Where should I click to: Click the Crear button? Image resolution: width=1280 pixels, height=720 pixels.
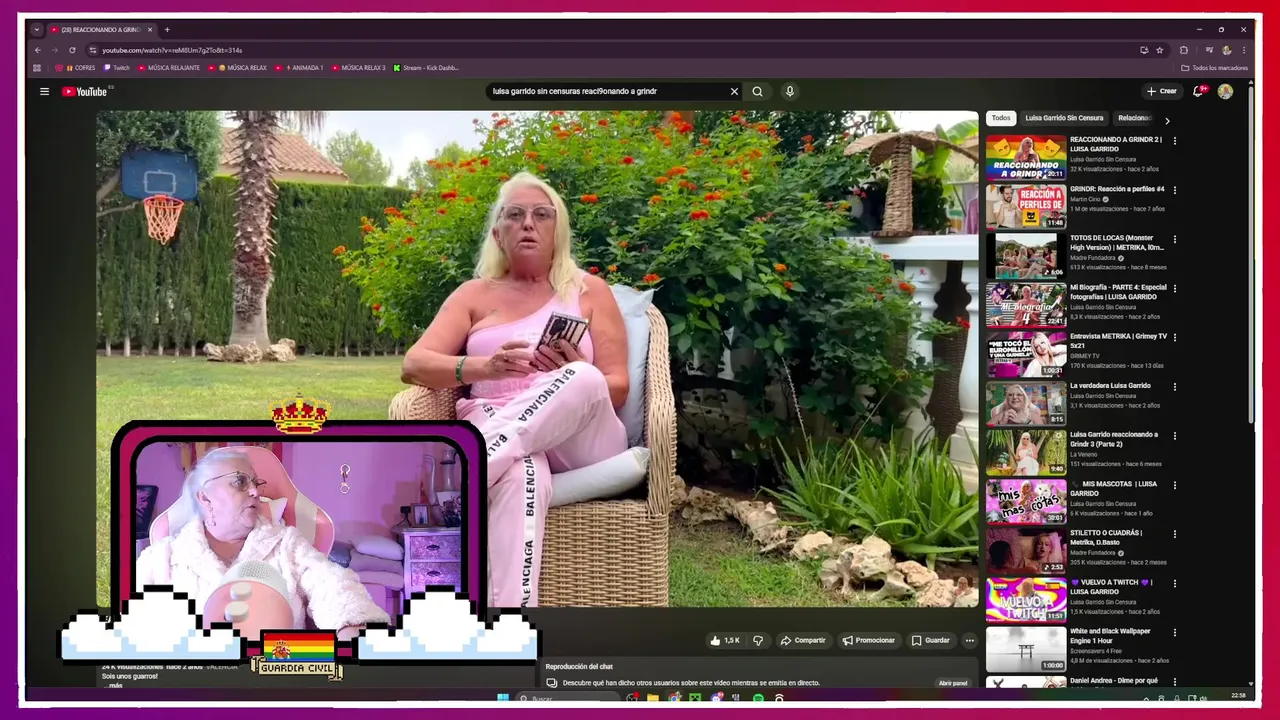pyautogui.click(x=1162, y=91)
